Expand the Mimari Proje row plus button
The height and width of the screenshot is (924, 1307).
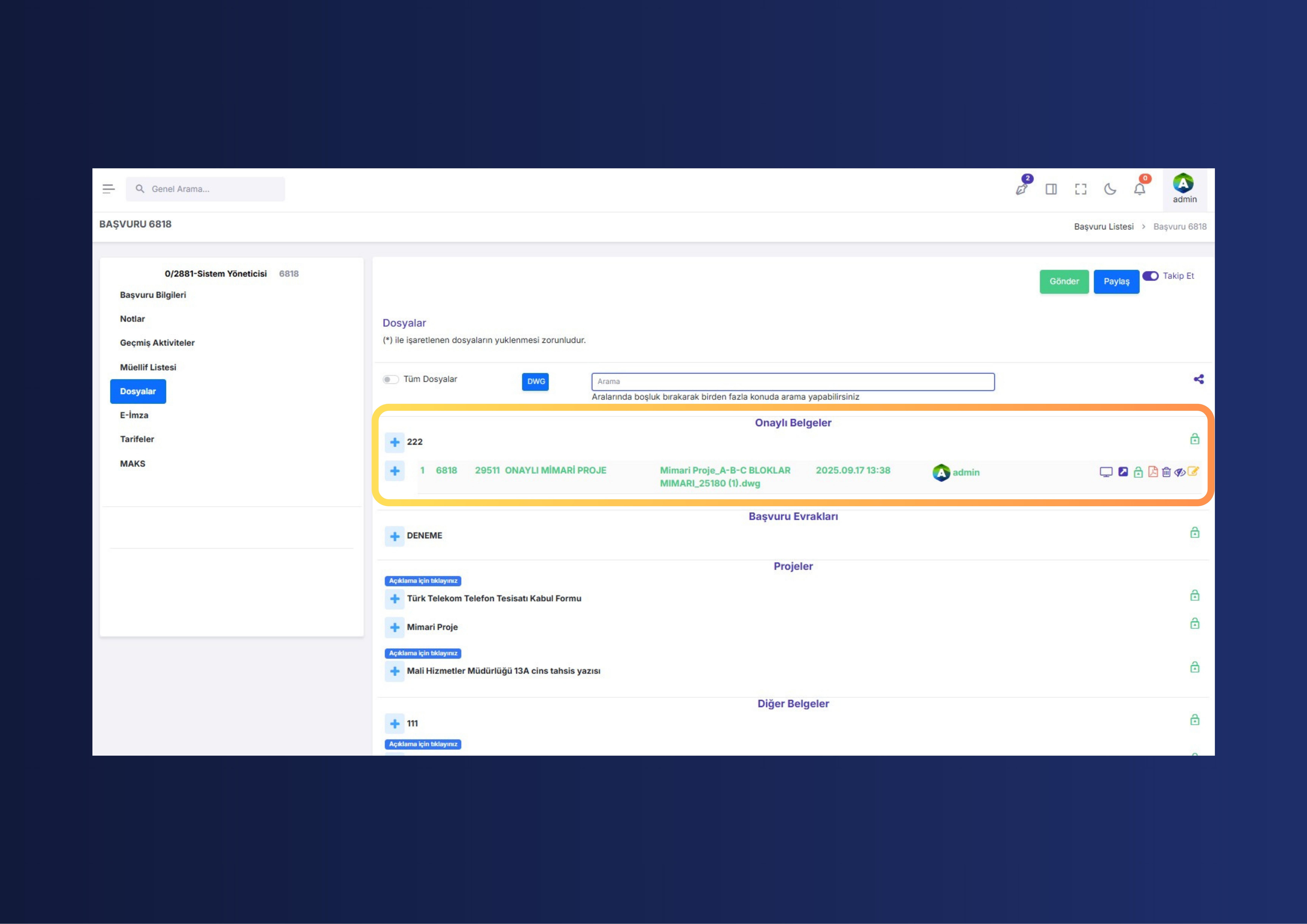pos(395,627)
